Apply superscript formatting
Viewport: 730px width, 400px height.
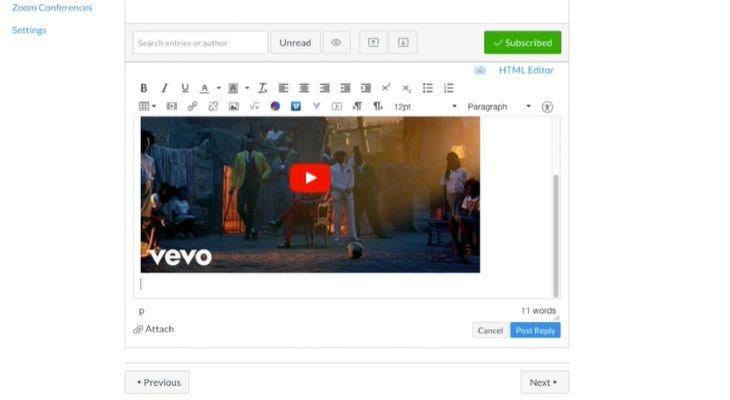click(386, 88)
